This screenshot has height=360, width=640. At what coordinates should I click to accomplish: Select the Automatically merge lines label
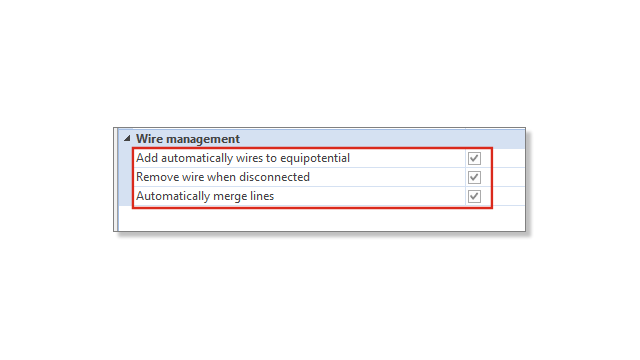205,196
